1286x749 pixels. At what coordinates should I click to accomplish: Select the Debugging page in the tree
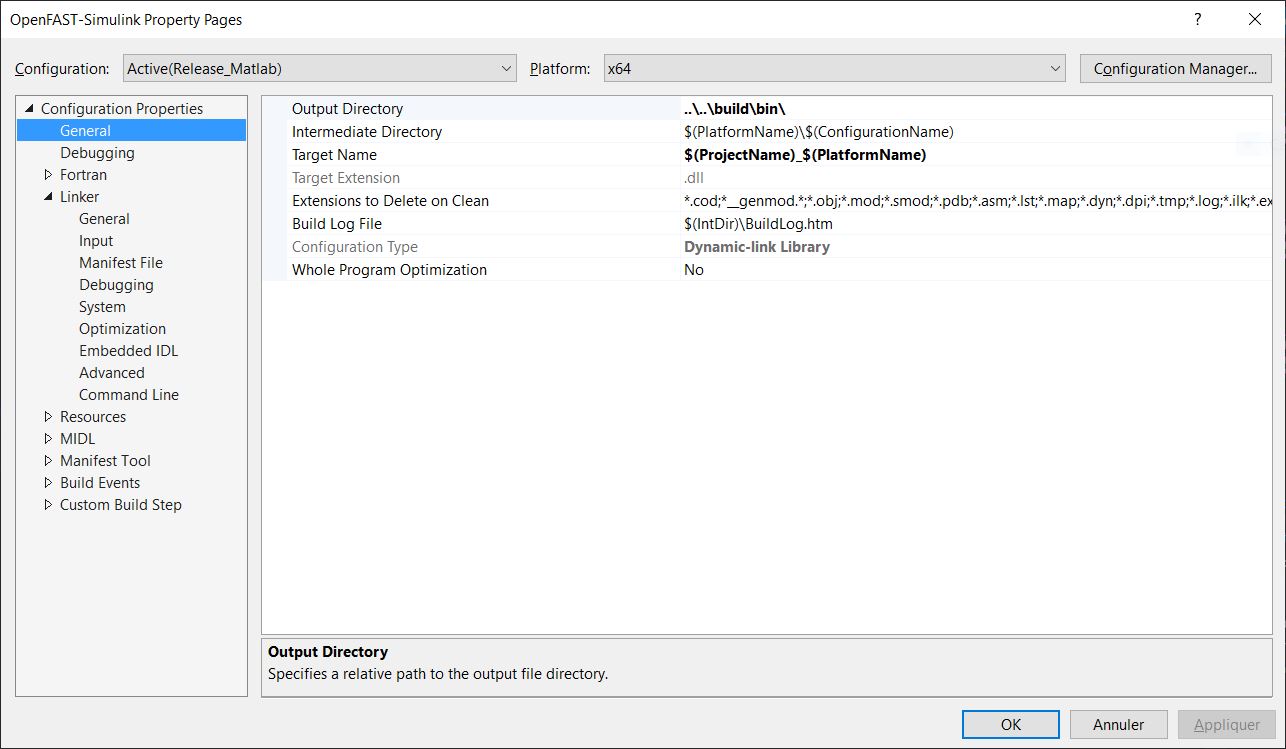click(x=98, y=152)
